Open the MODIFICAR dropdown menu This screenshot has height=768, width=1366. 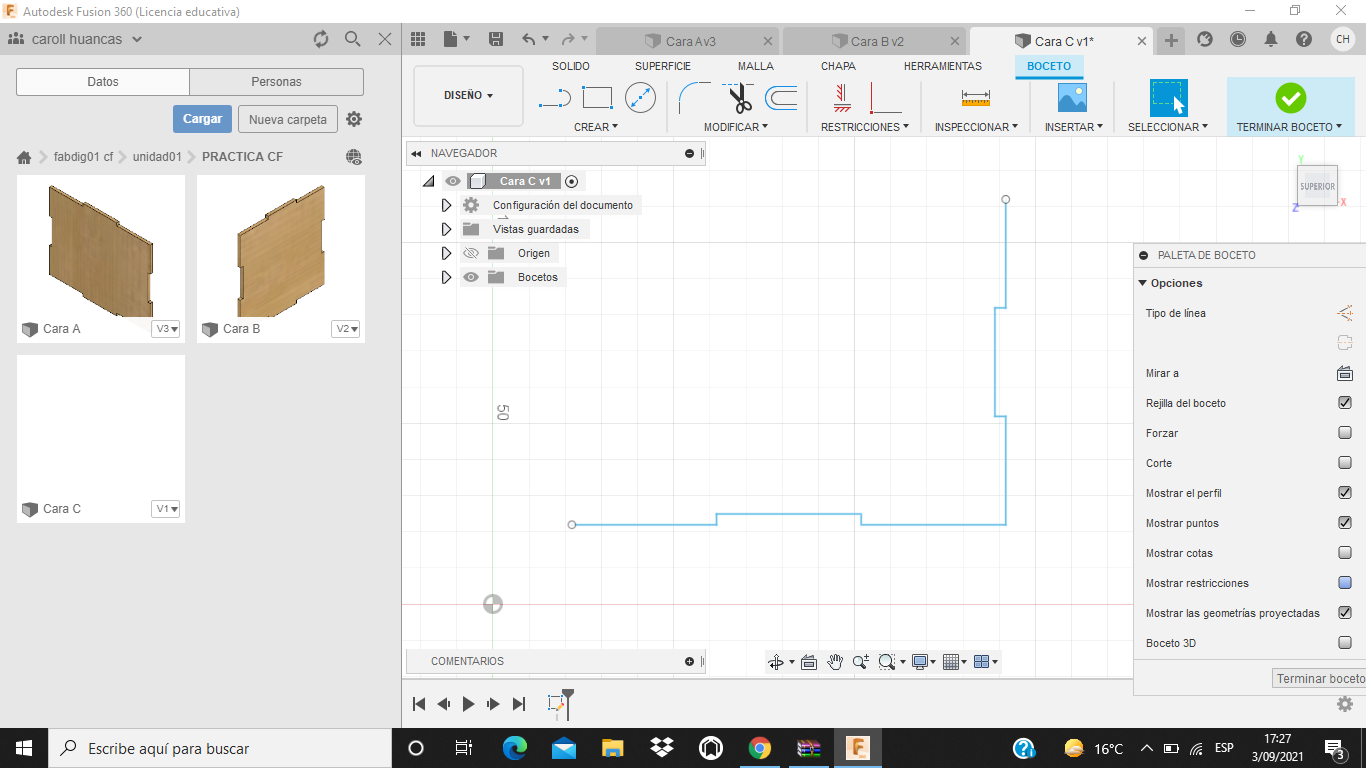coord(736,127)
